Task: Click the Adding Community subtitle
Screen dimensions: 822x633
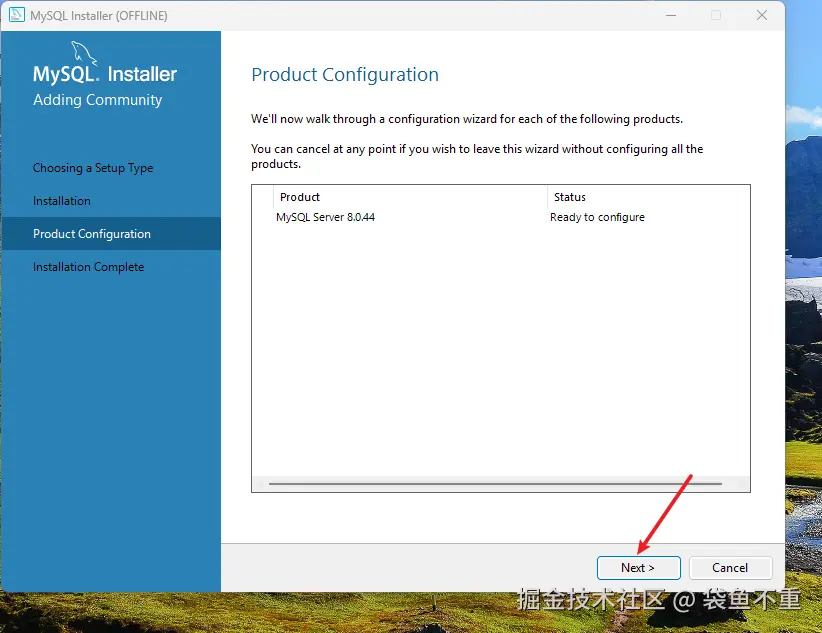Action: pos(98,100)
